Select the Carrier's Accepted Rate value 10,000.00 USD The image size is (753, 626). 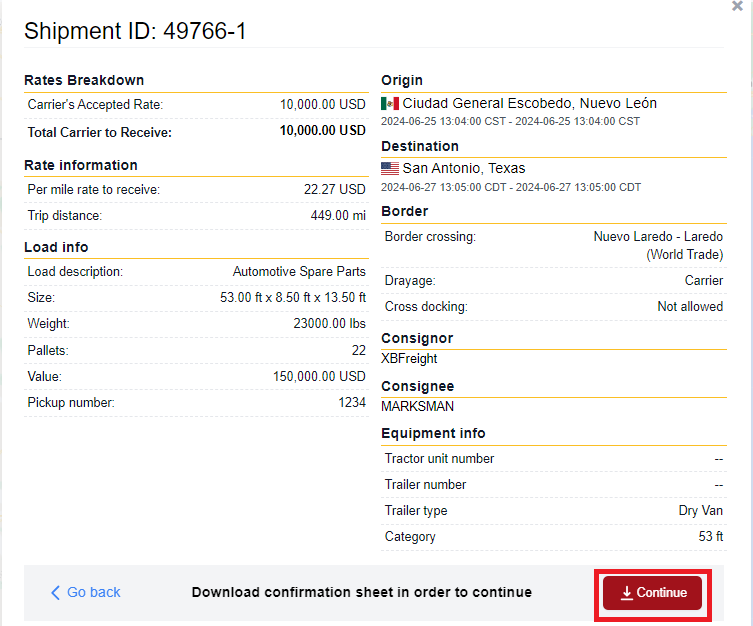click(323, 104)
